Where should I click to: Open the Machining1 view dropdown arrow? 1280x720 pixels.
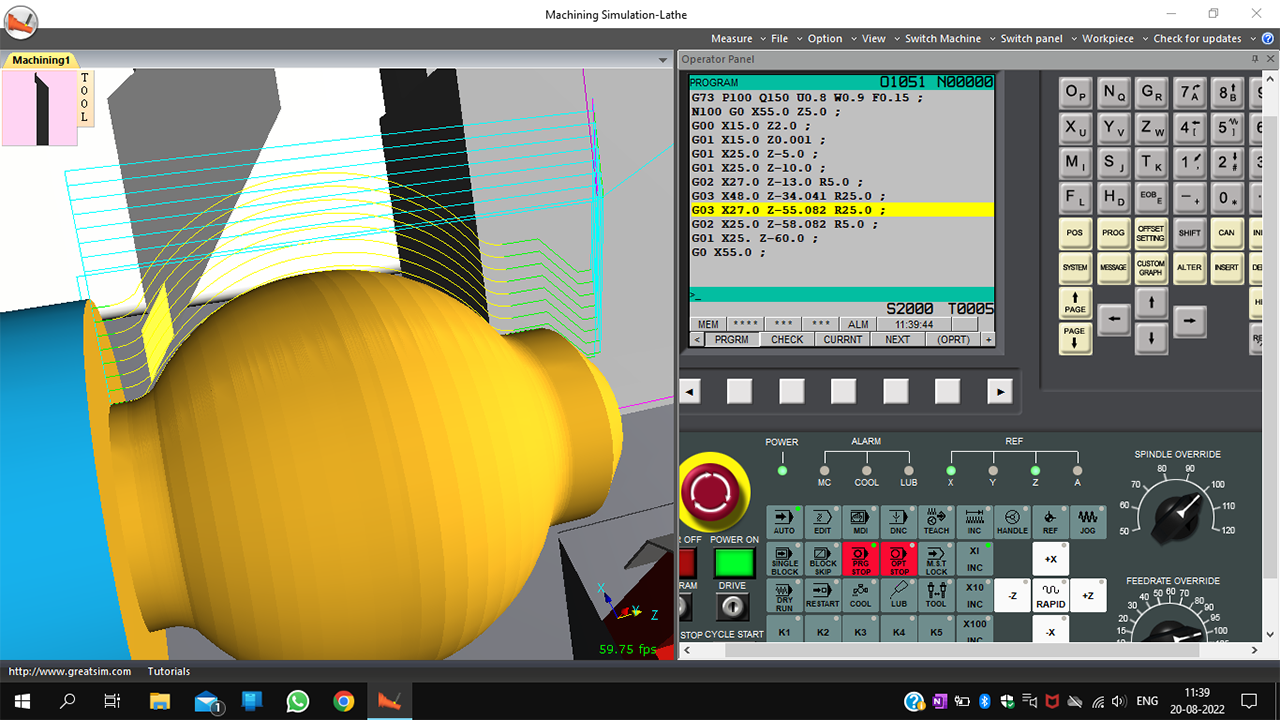[x=662, y=61]
